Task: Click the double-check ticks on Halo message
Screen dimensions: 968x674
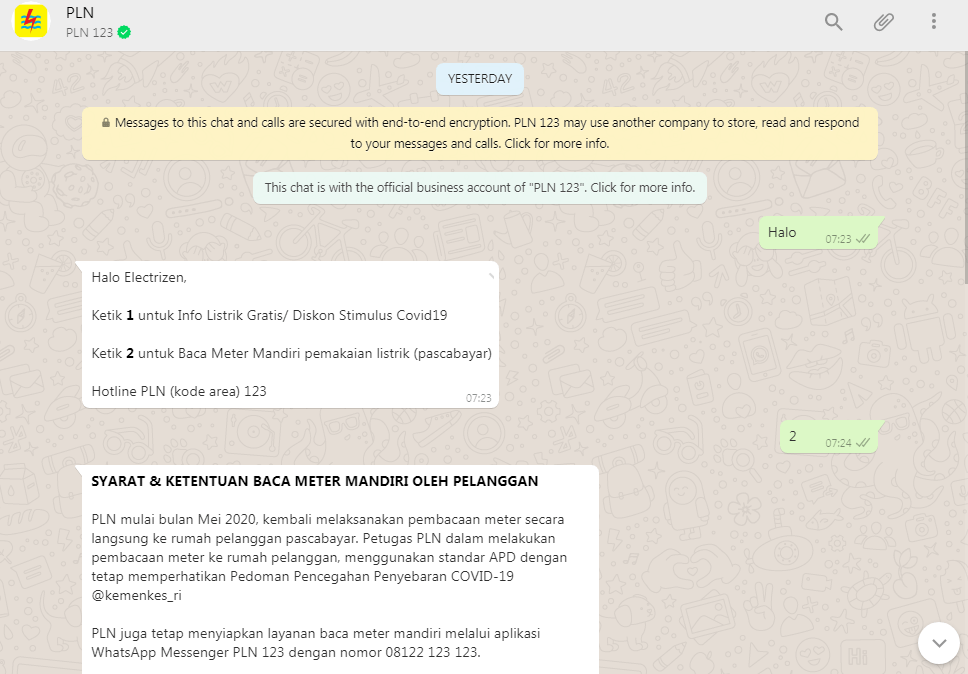Action: point(863,239)
